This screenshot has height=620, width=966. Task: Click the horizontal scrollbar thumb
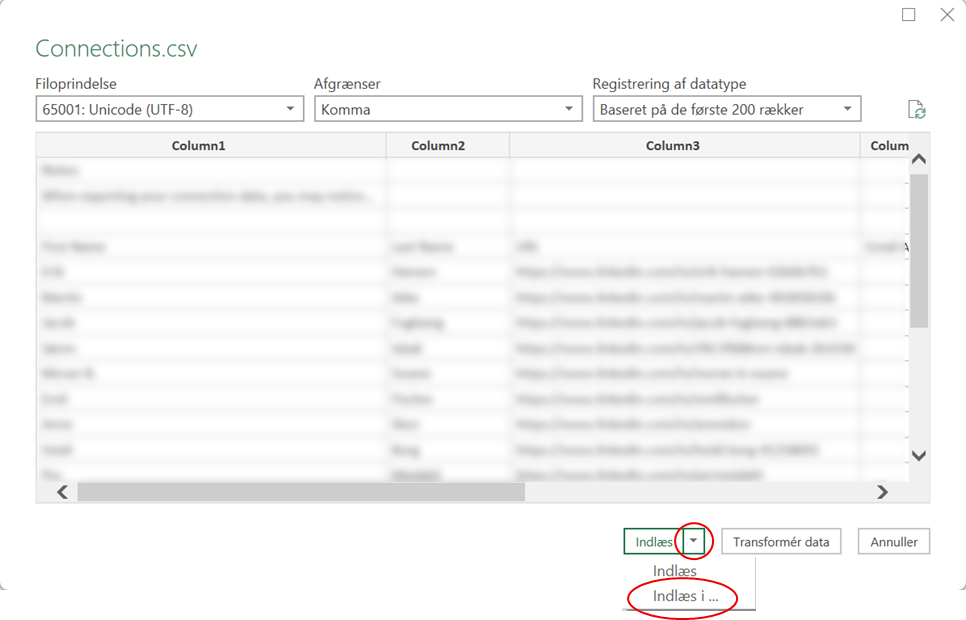(300, 491)
